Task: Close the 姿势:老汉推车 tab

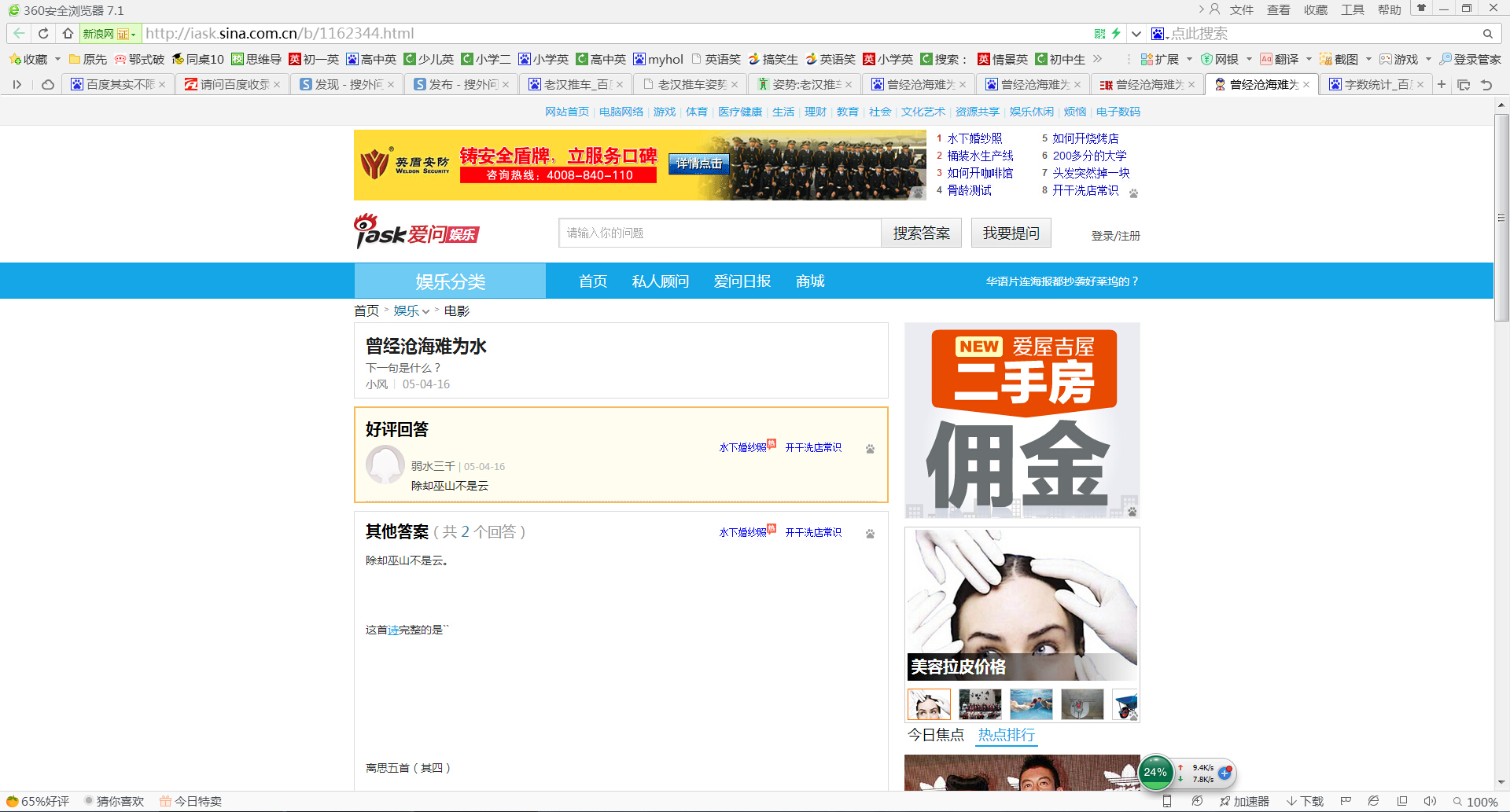Action: (x=849, y=85)
